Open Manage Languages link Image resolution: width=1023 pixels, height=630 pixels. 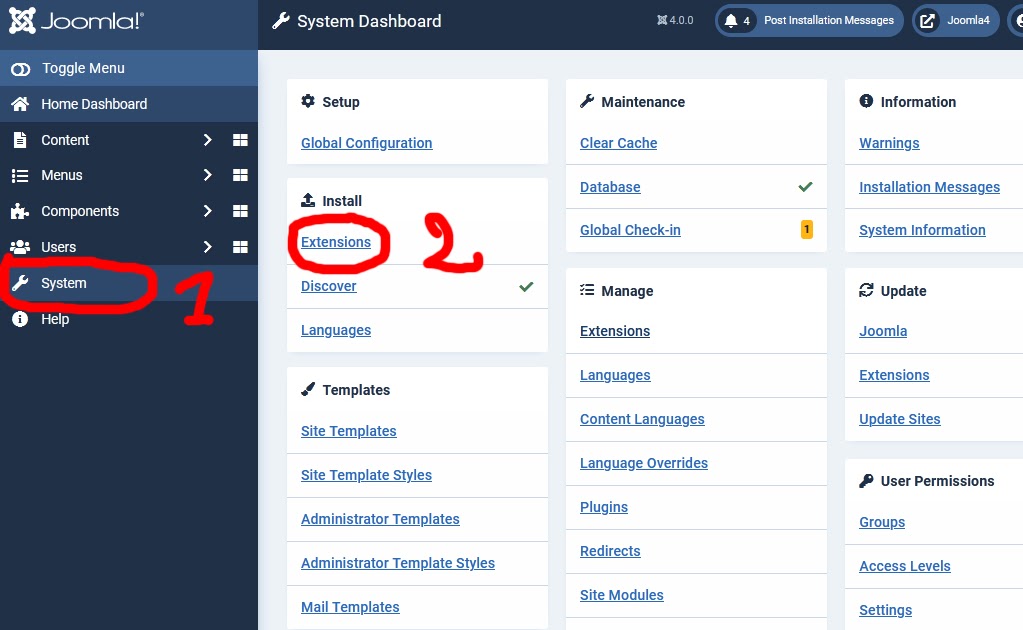click(615, 376)
